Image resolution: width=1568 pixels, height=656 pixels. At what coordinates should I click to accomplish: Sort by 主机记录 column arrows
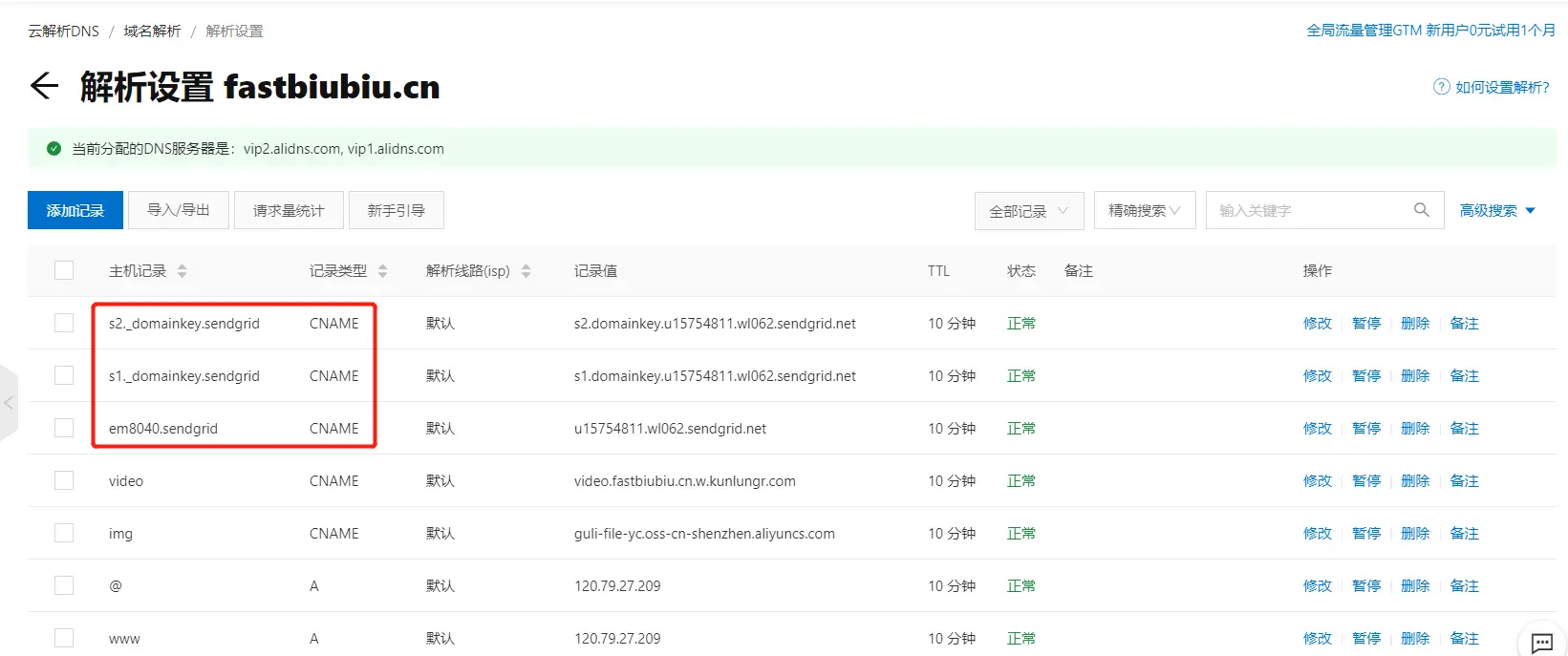pyautogui.click(x=183, y=271)
